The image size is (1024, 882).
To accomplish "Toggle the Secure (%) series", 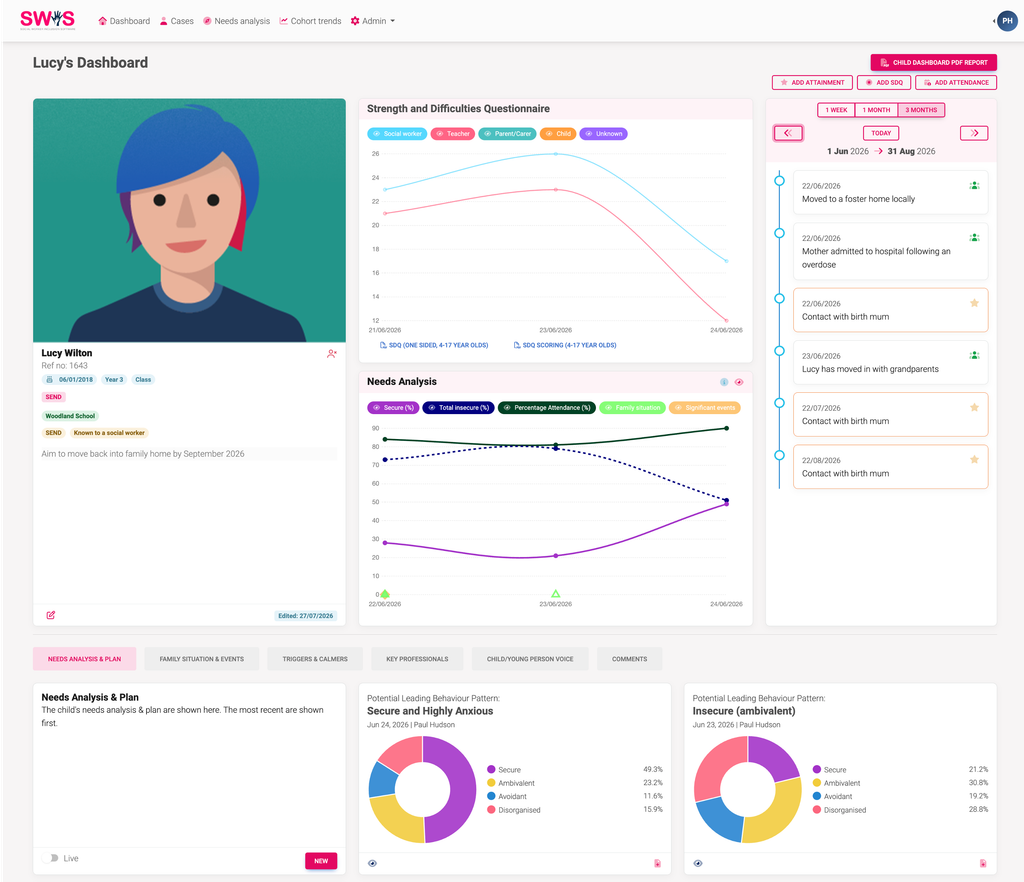I will point(393,408).
